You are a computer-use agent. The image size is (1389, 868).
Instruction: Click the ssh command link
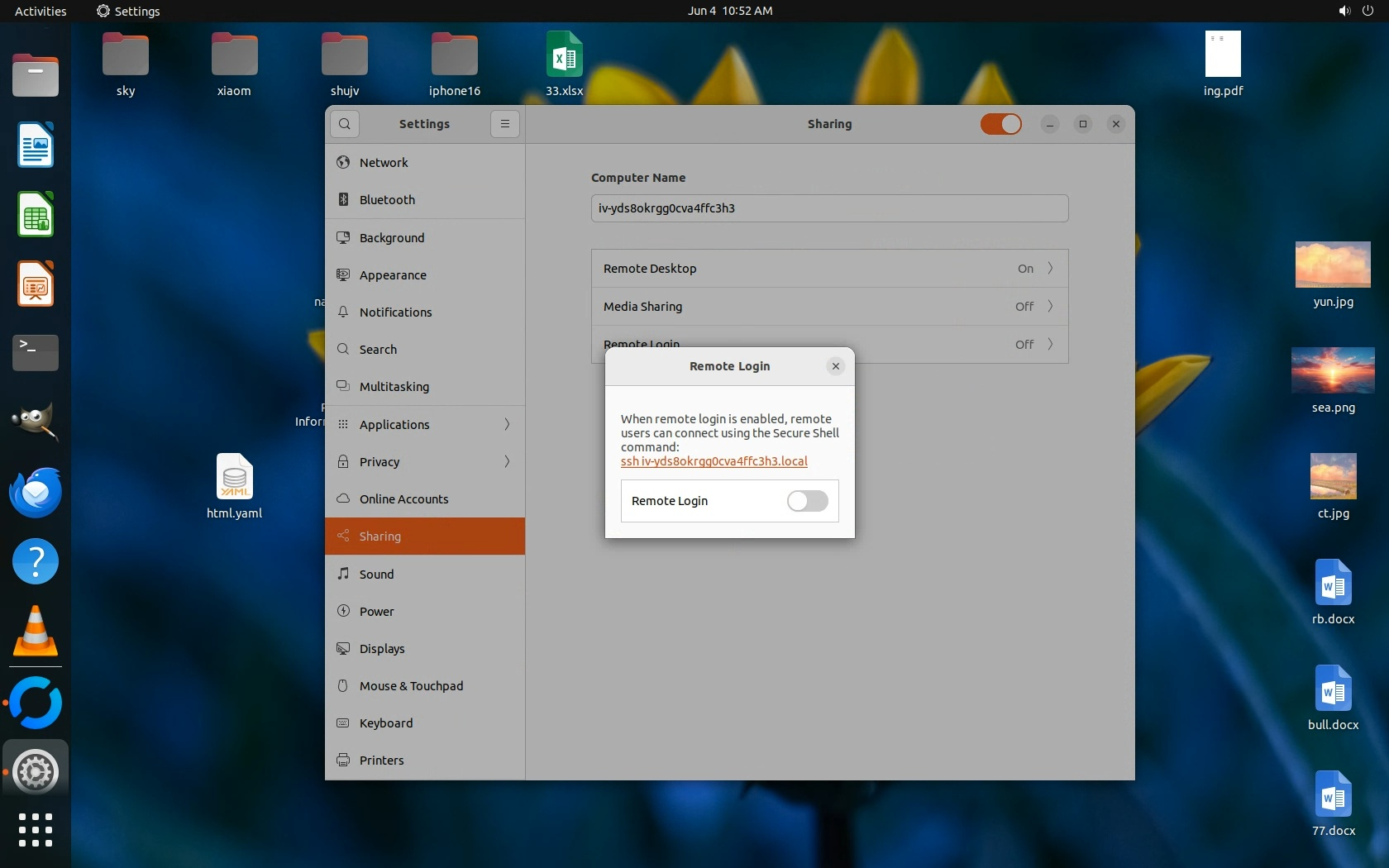coord(714,461)
